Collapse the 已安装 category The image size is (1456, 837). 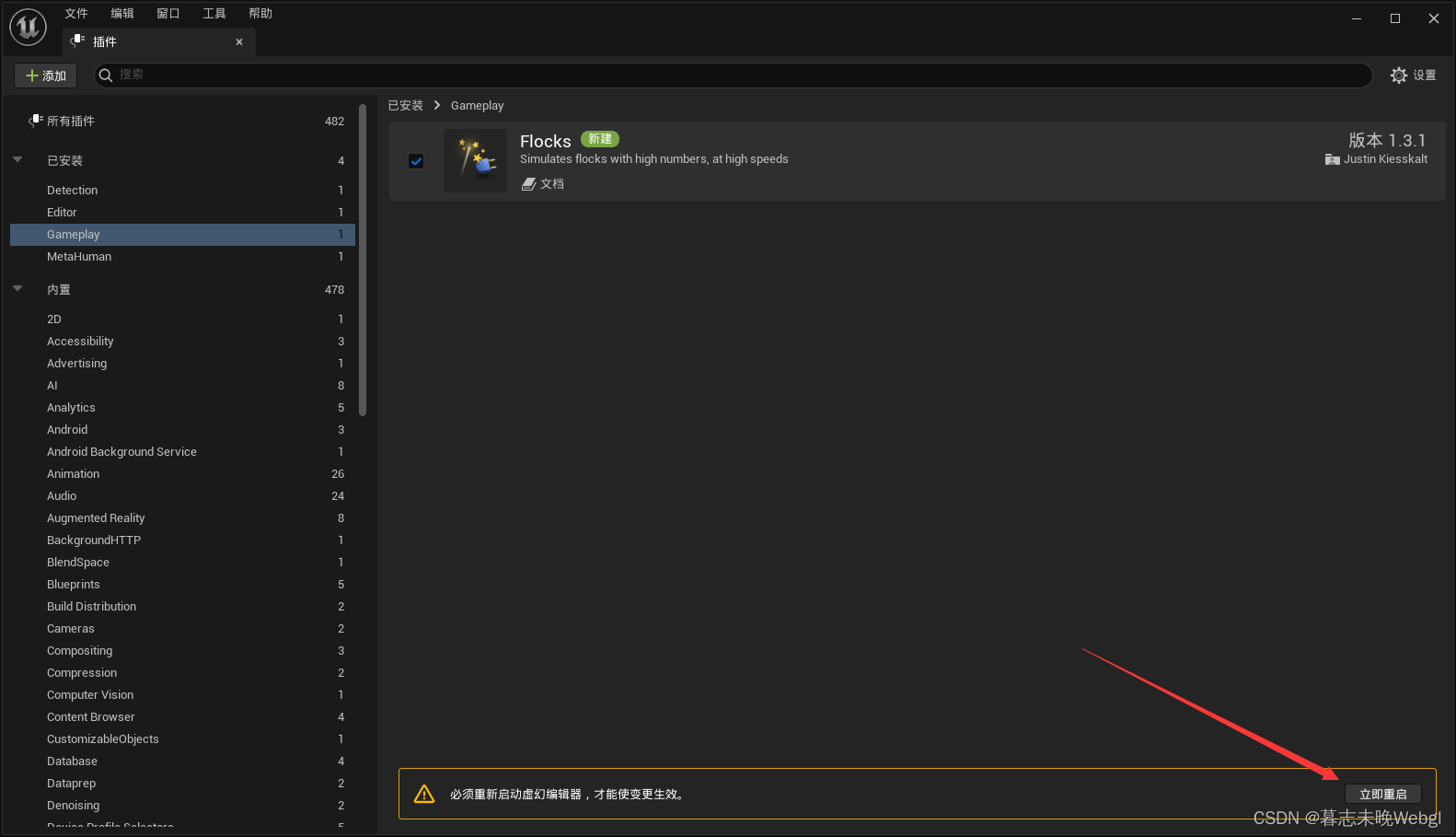pyautogui.click(x=17, y=160)
